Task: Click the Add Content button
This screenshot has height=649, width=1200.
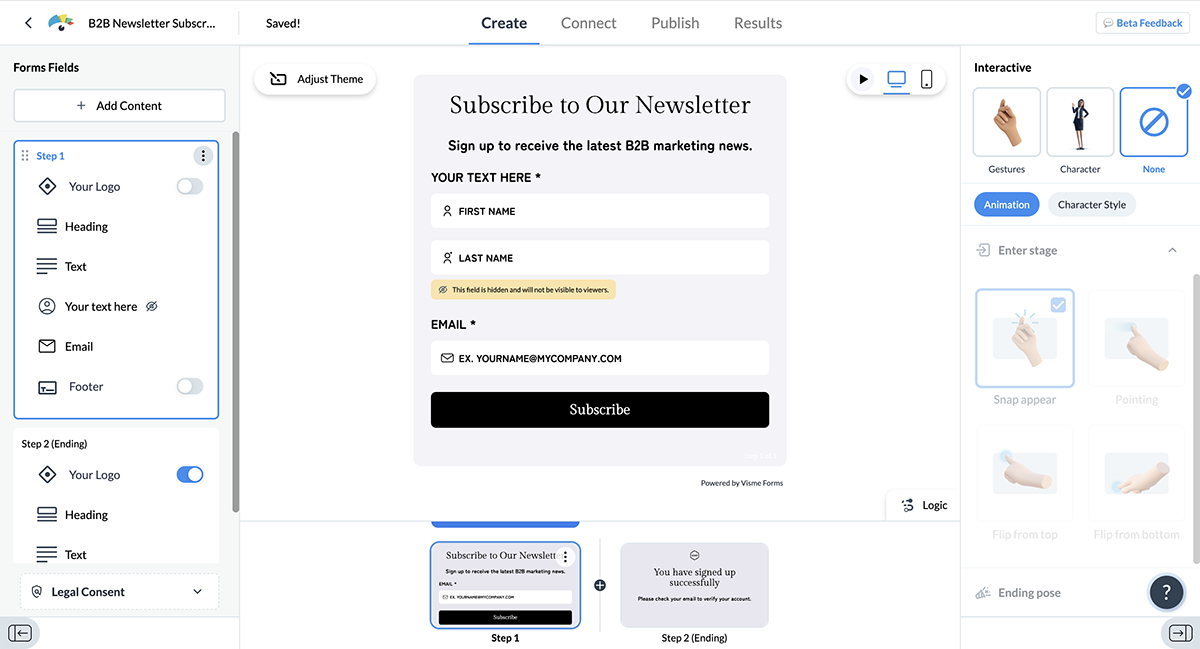Action: [x=119, y=106]
